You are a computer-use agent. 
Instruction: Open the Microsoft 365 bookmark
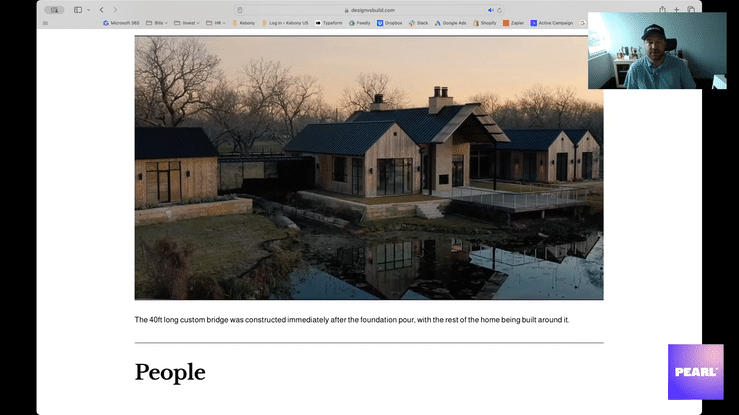click(x=121, y=23)
